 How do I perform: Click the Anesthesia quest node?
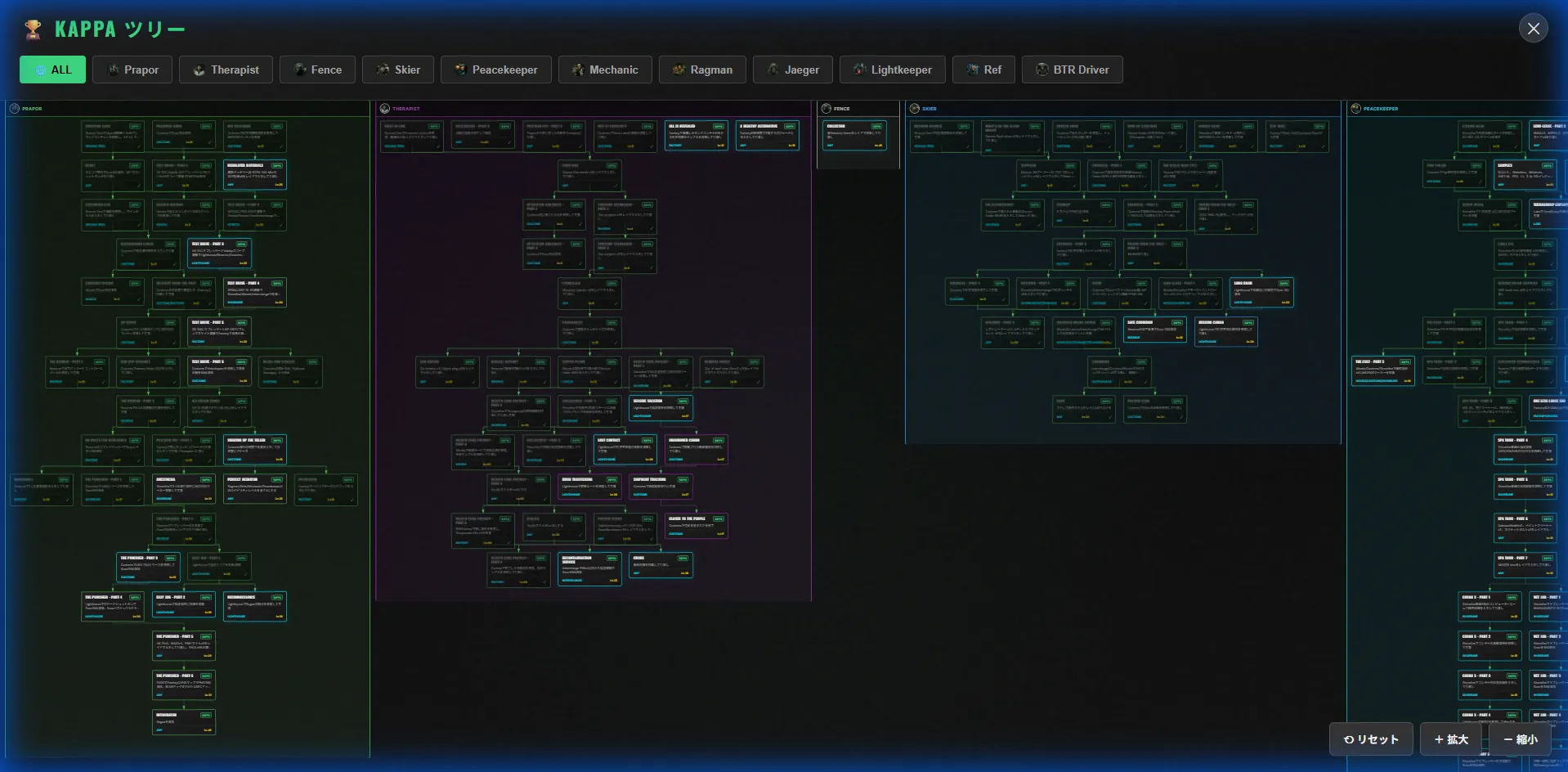tap(184, 489)
